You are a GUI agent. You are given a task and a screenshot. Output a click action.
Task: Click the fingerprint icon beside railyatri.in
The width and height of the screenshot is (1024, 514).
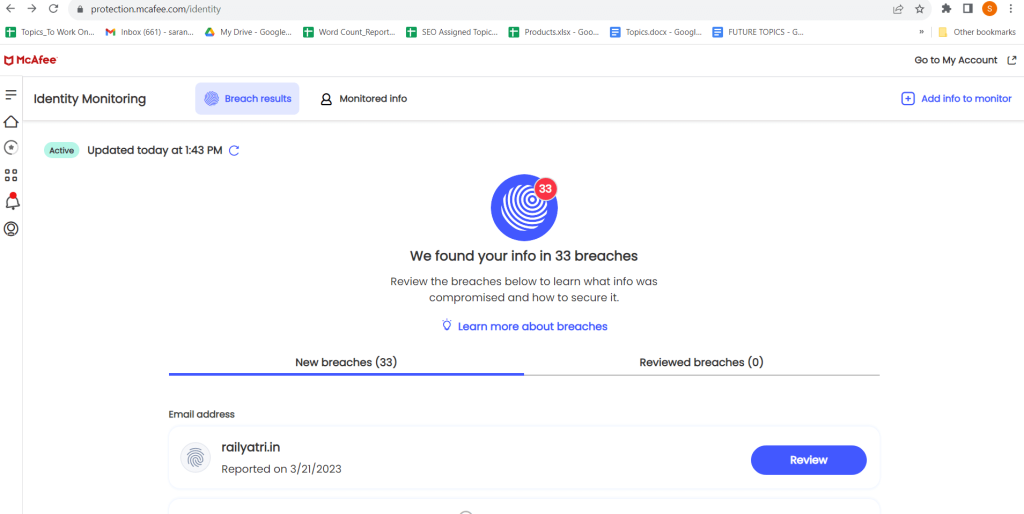(x=195, y=458)
